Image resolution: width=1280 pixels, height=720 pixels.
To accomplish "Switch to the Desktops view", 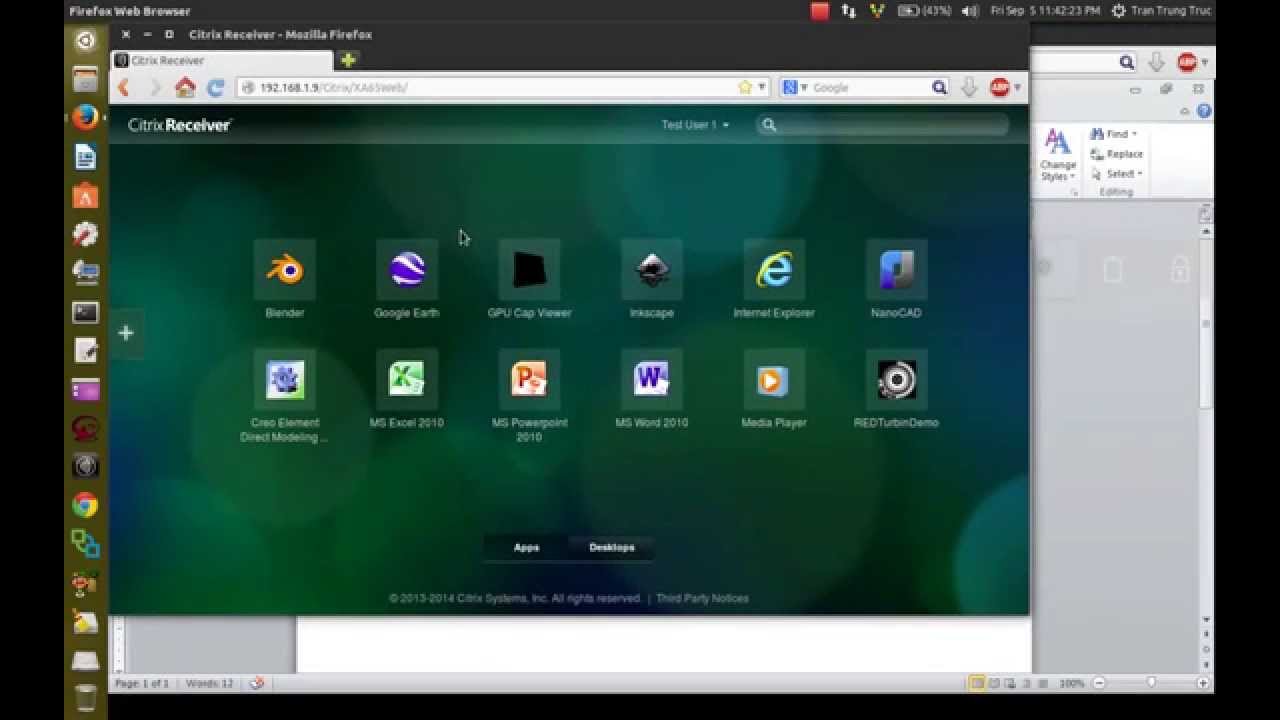I will point(611,547).
